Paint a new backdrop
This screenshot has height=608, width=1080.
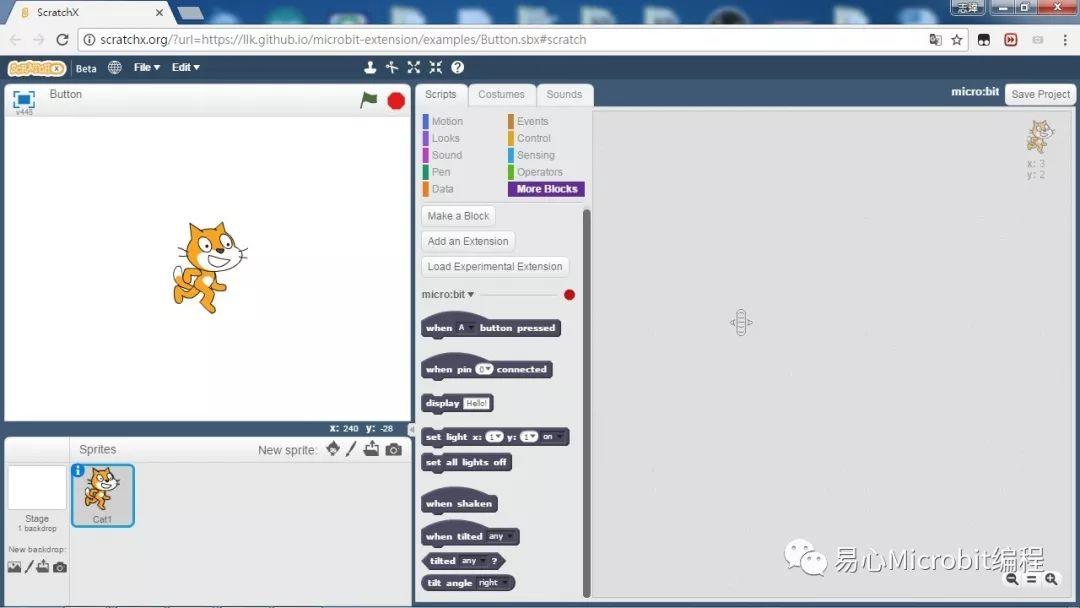click(29, 567)
